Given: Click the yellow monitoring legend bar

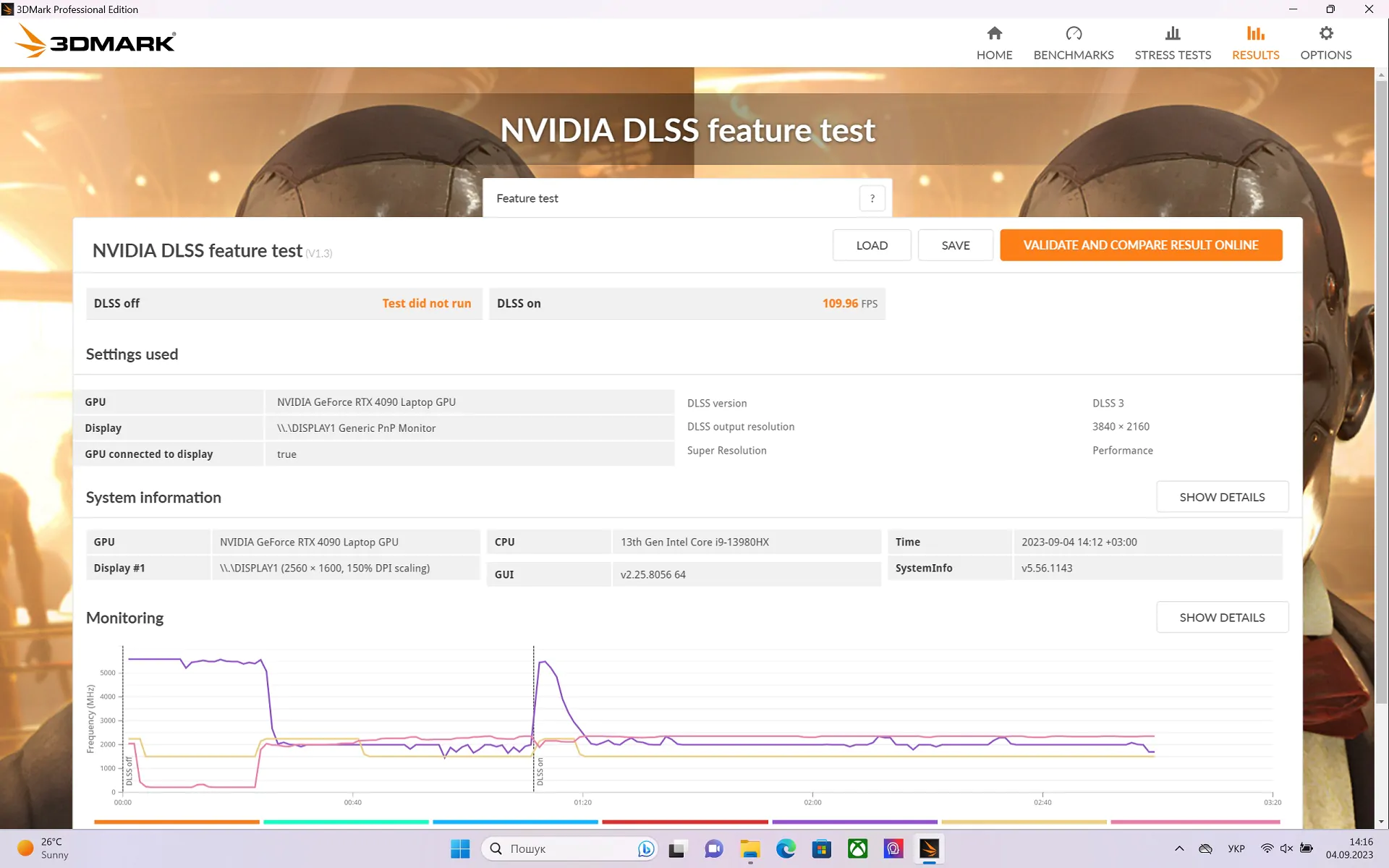Looking at the screenshot, I should pyautogui.click(x=1024, y=822).
